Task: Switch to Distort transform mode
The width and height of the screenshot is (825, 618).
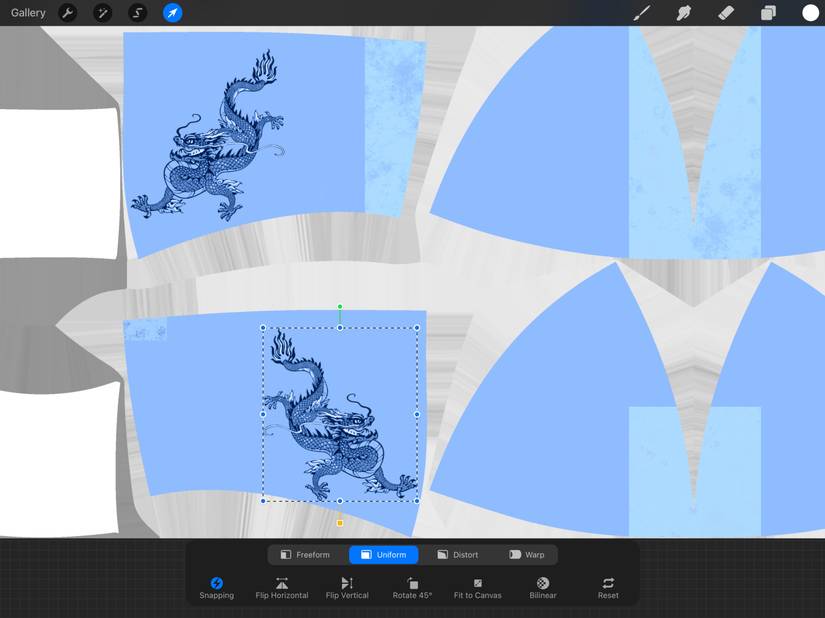Action: [x=458, y=554]
